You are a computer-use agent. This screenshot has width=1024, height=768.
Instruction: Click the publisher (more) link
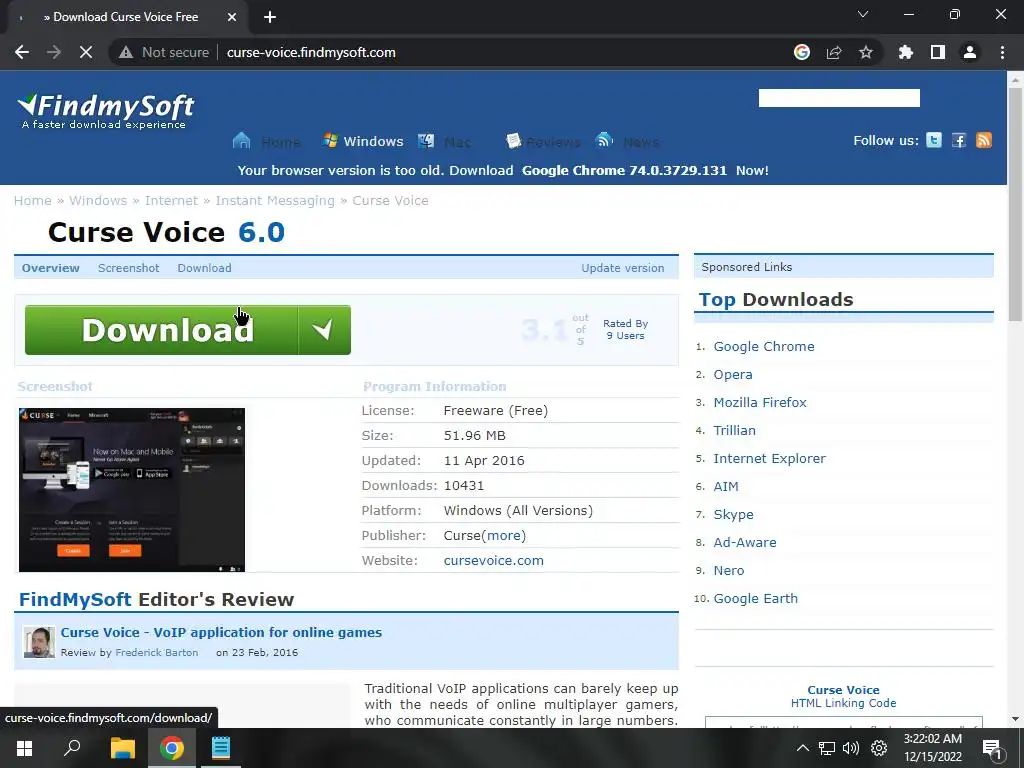pyautogui.click(x=504, y=536)
